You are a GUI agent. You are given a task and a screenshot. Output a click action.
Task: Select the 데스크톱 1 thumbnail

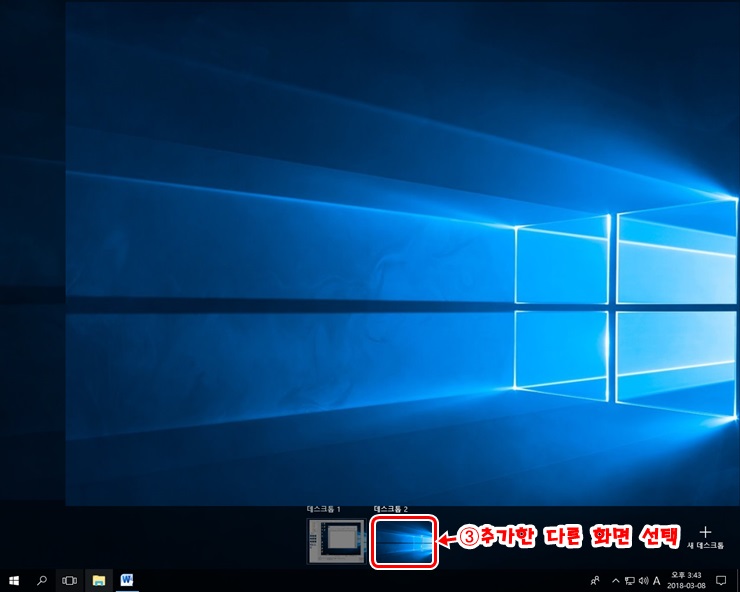[336, 541]
